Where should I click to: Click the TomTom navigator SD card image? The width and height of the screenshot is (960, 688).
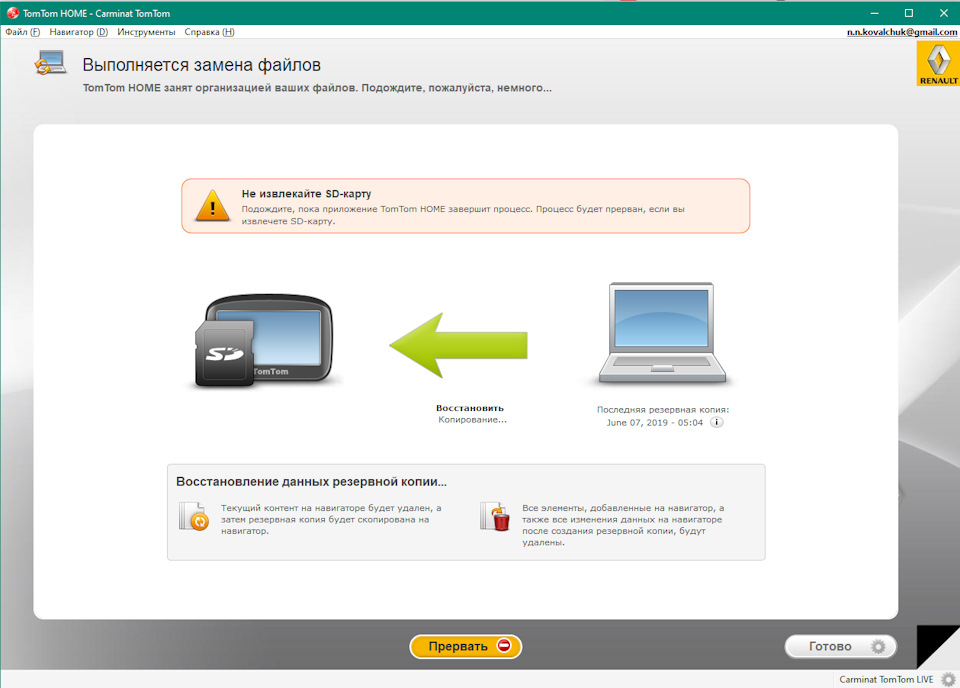(x=263, y=340)
